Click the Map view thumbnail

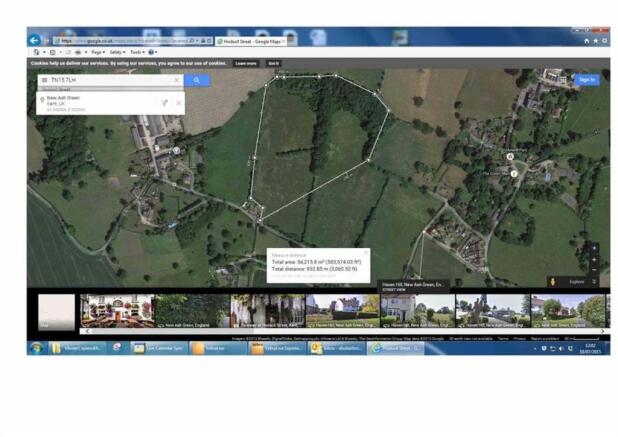pyautogui.click(x=56, y=312)
